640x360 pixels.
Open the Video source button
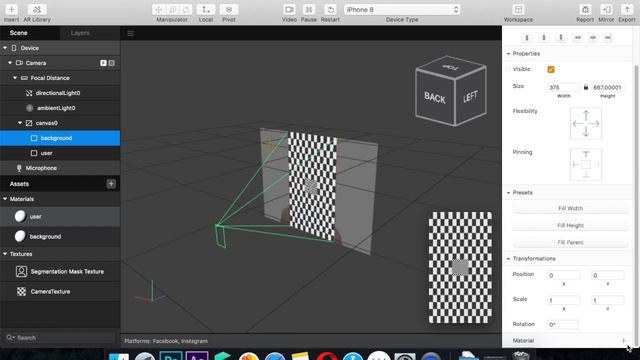289,9
